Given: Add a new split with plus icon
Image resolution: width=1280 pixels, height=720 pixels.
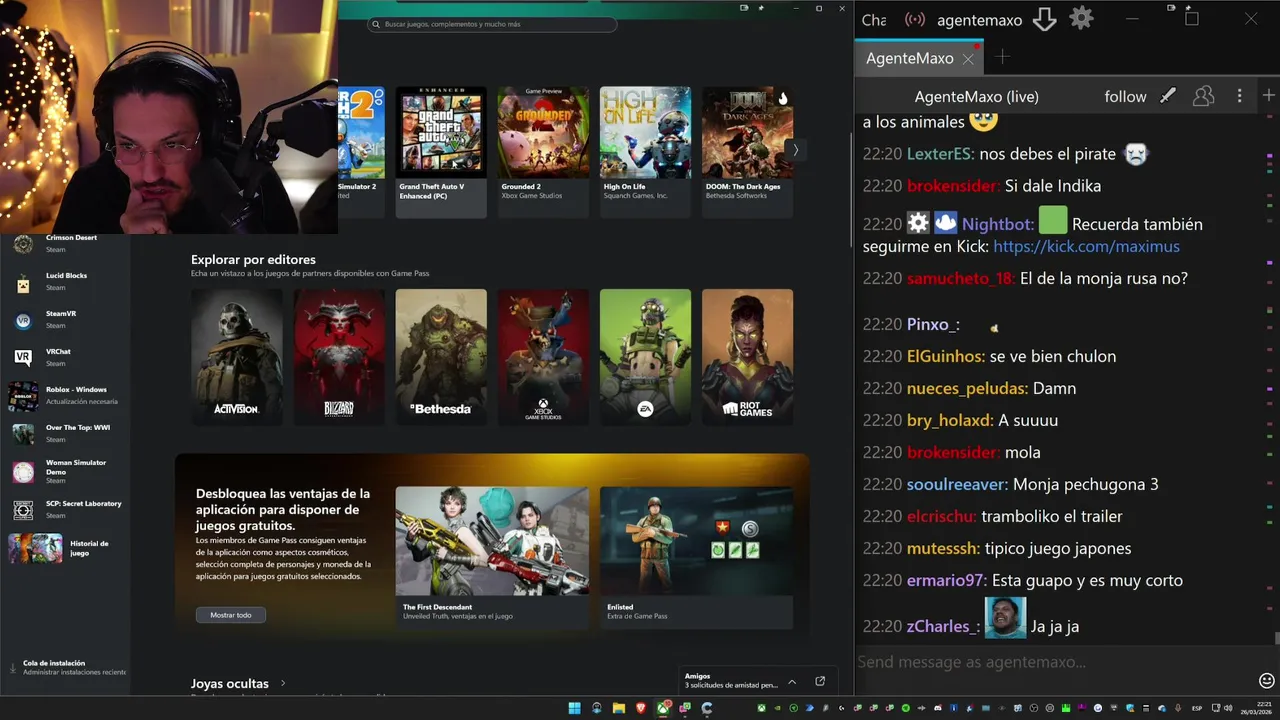Looking at the screenshot, I should click(1269, 95).
